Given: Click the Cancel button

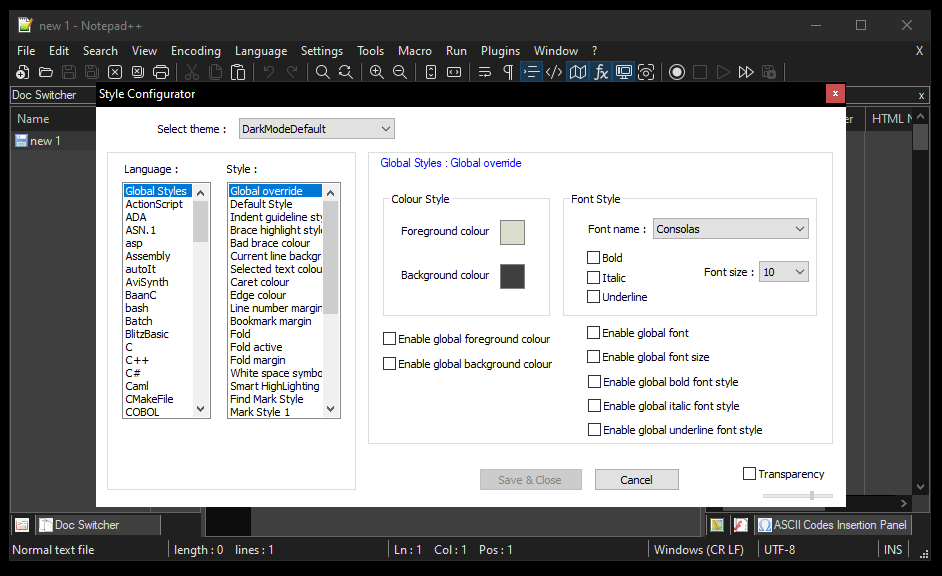Looking at the screenshot, I should (x=637, y=479).
